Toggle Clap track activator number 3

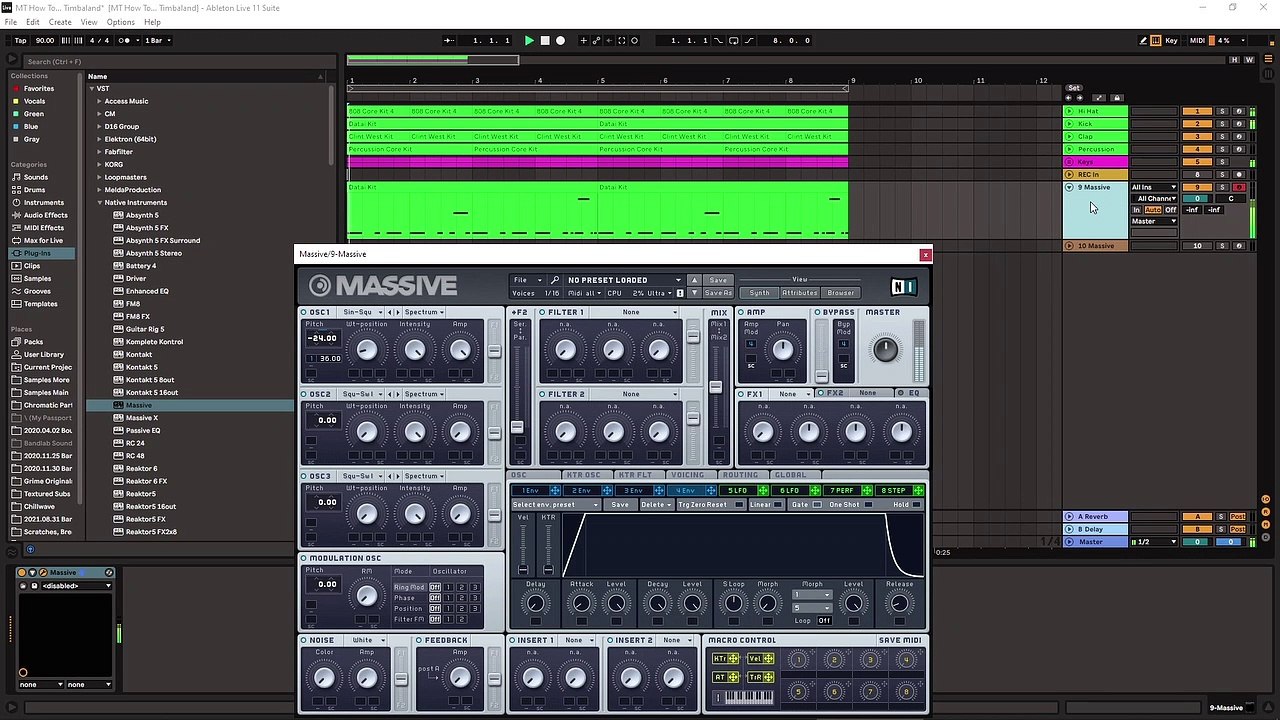[x=1197, y=137]
